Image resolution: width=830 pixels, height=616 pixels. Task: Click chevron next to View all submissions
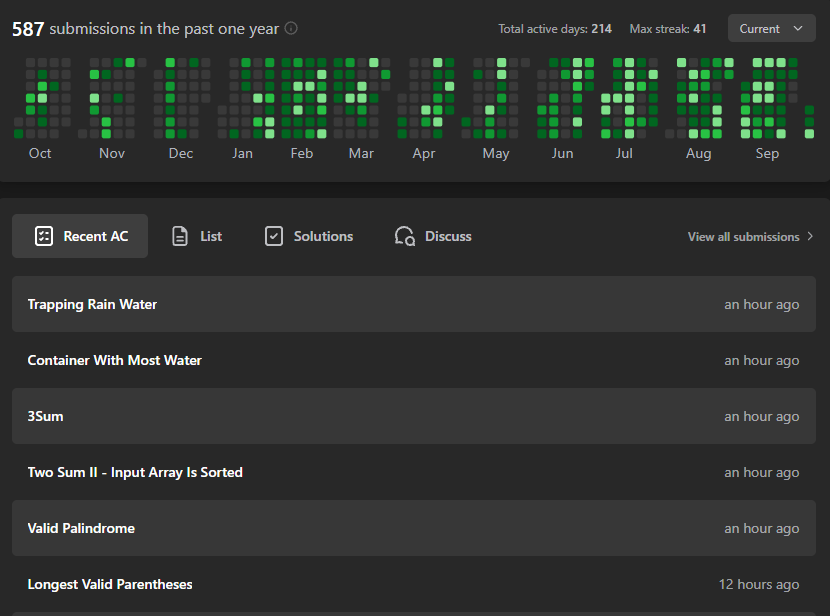[810, 236]
